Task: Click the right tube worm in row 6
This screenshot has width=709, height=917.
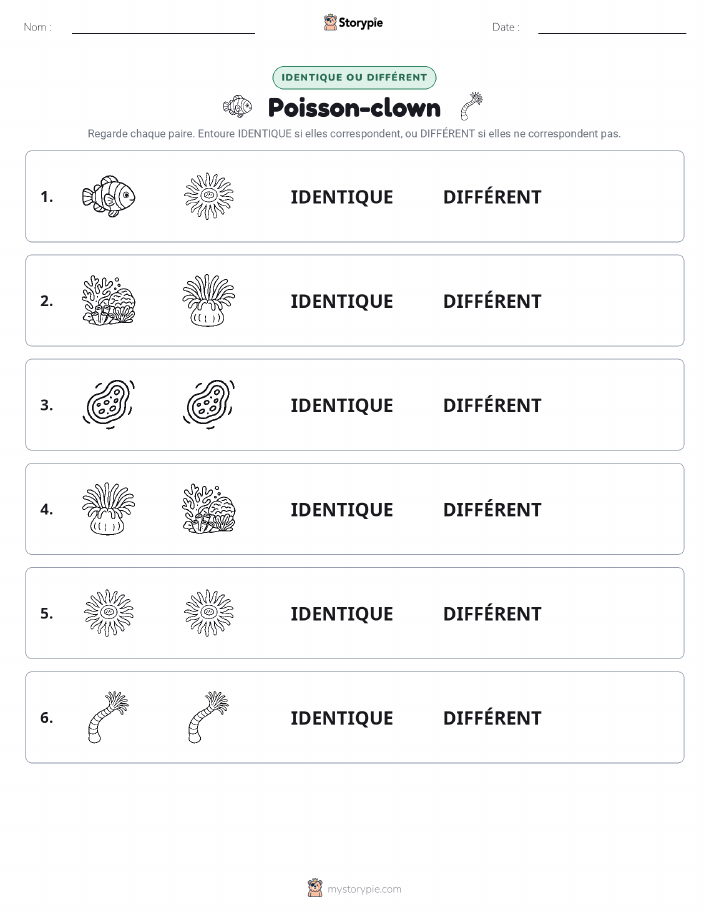Action: click(x=208, y=717)
